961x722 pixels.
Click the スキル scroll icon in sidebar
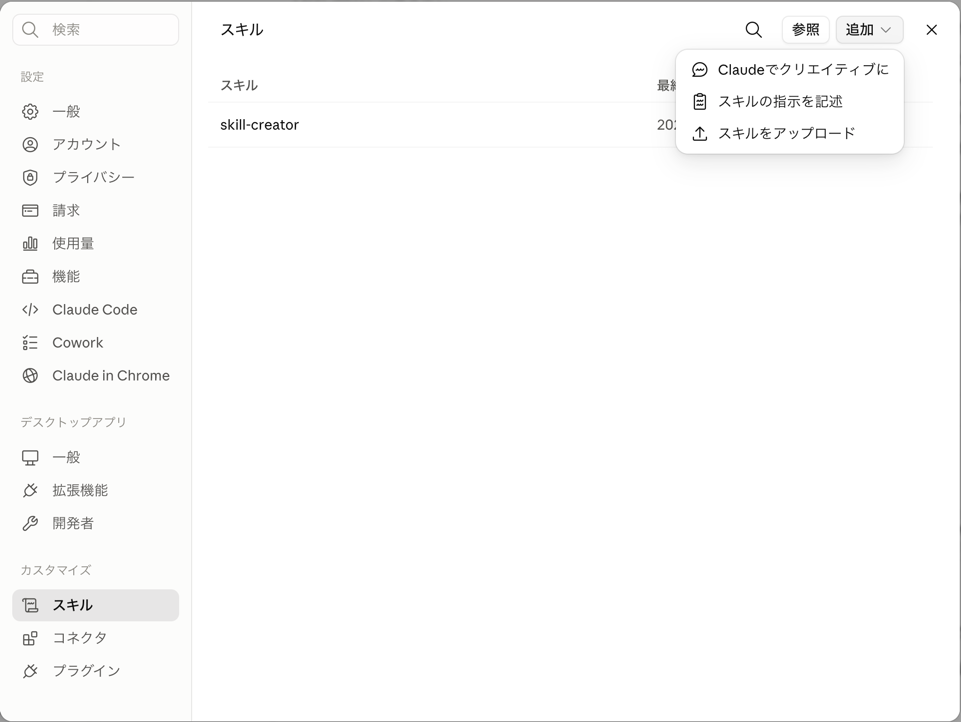point(30,606)
